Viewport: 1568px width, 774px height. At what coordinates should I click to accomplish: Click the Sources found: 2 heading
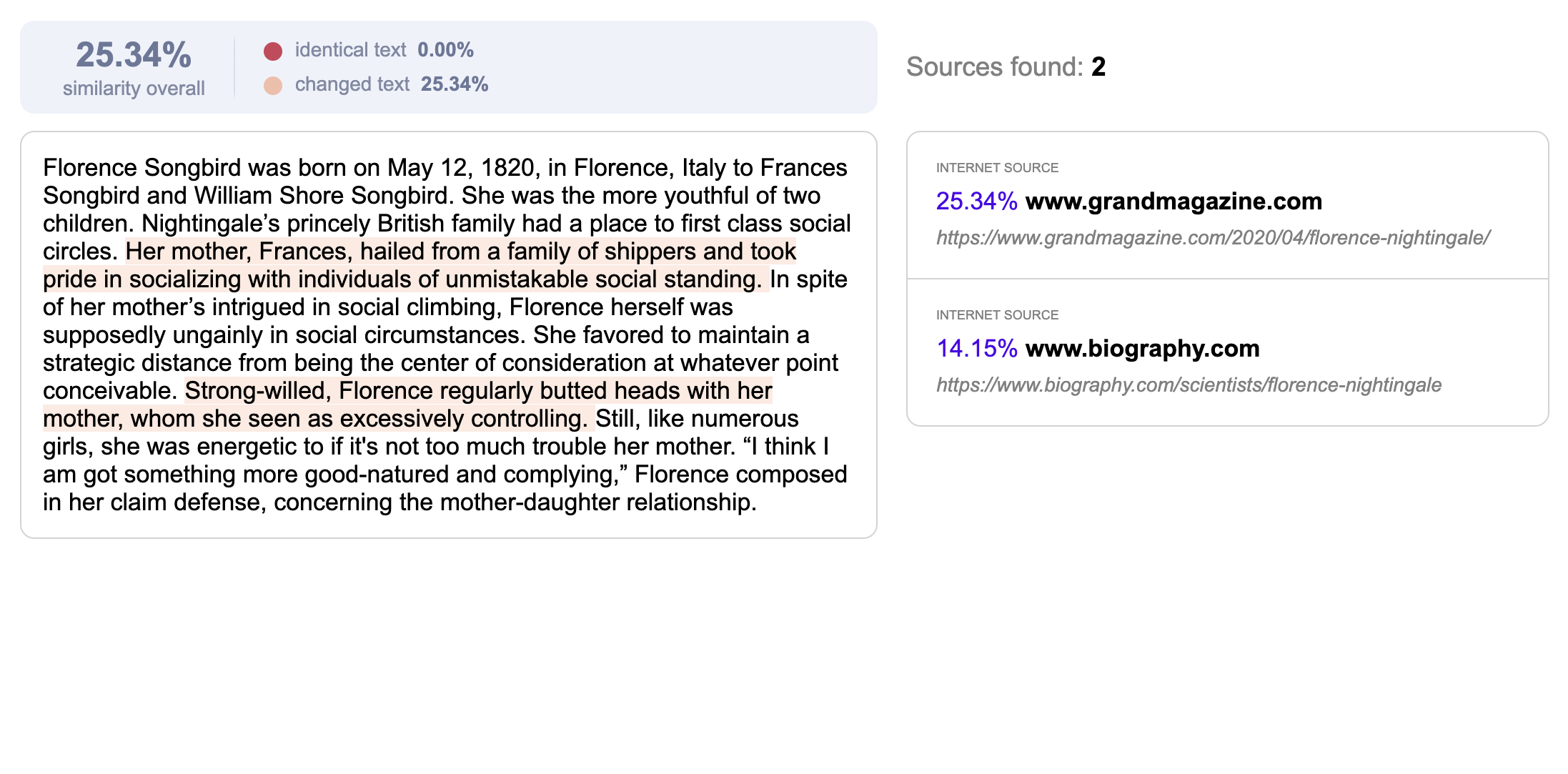pyautogui.click(x=1006, y=67)
